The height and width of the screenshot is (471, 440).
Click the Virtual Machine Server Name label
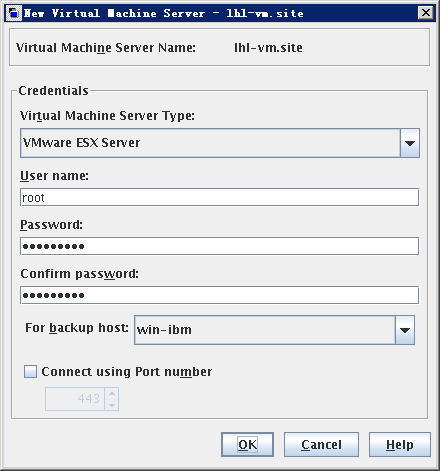106,48
